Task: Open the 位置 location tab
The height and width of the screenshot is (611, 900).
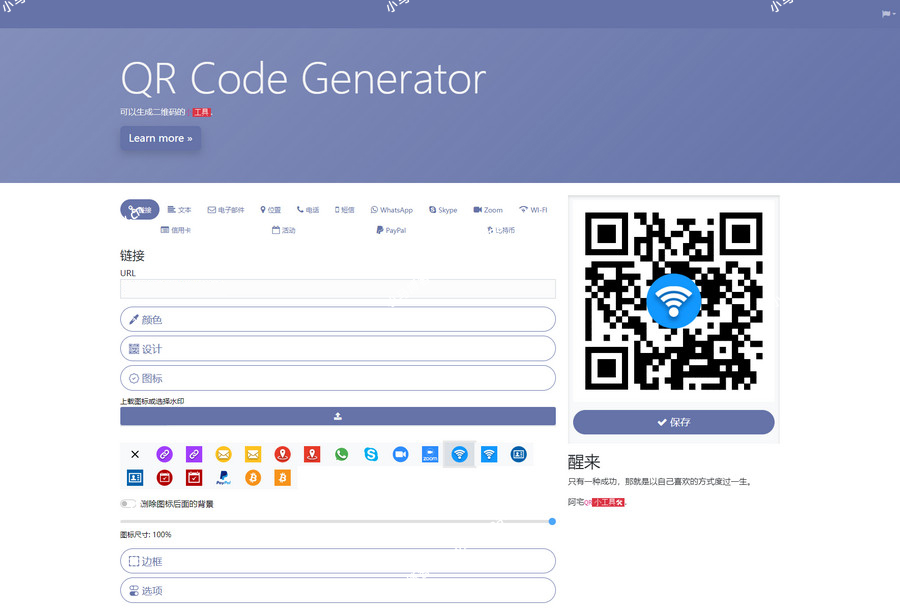Action: pyautogui.click(x=270, y=210)
